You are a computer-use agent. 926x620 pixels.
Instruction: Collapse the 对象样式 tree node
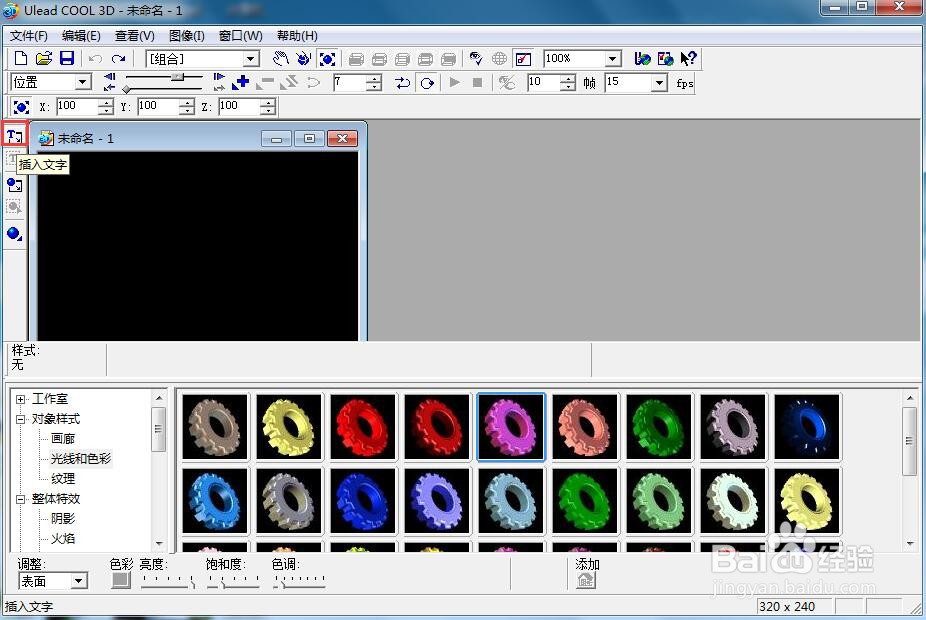pos(21,419)
